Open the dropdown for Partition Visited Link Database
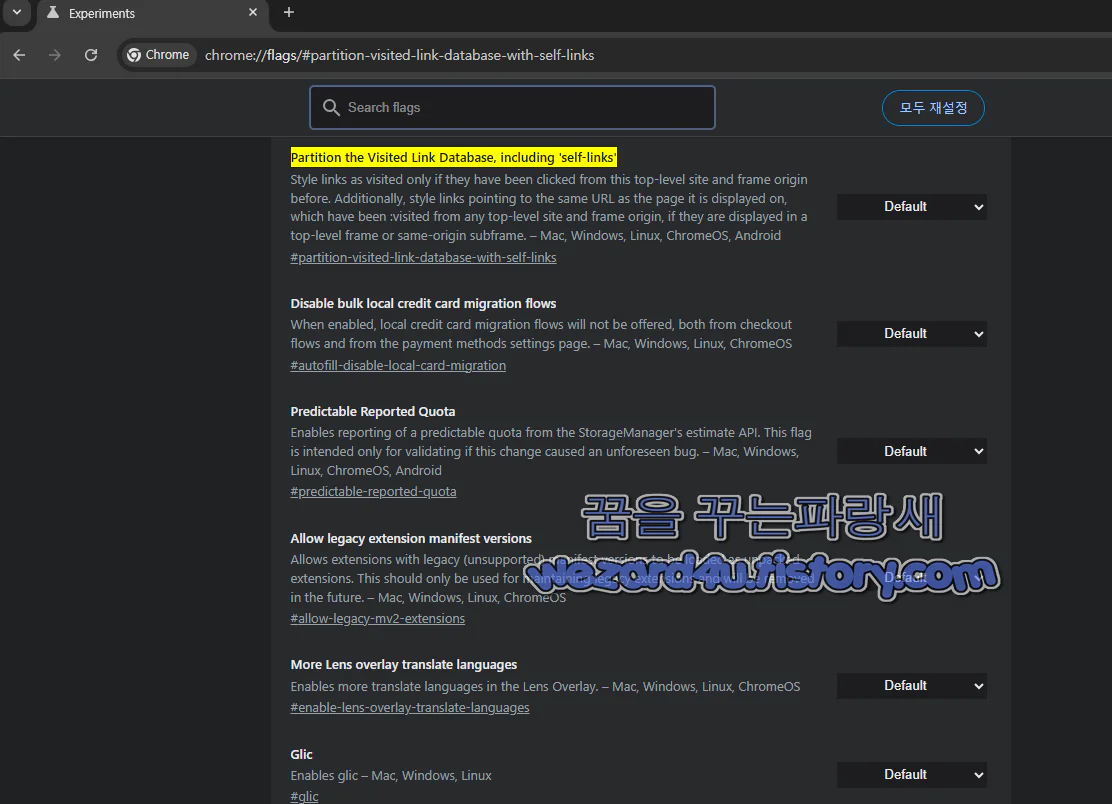Image resolution: width=1112 pixels, height=804 pixels. click(x=911, y=206)
